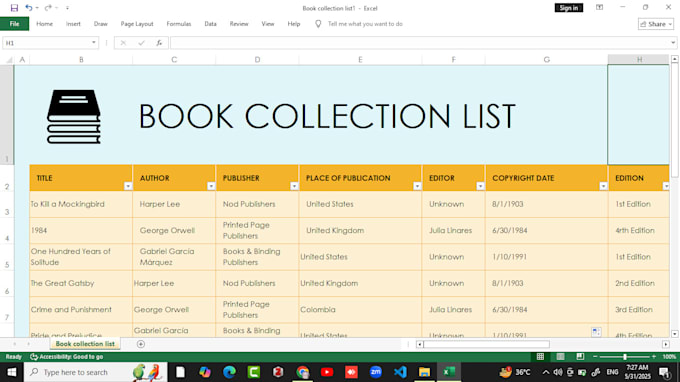Switch to the Insert ribbon tab

click(x=73, y=24)
